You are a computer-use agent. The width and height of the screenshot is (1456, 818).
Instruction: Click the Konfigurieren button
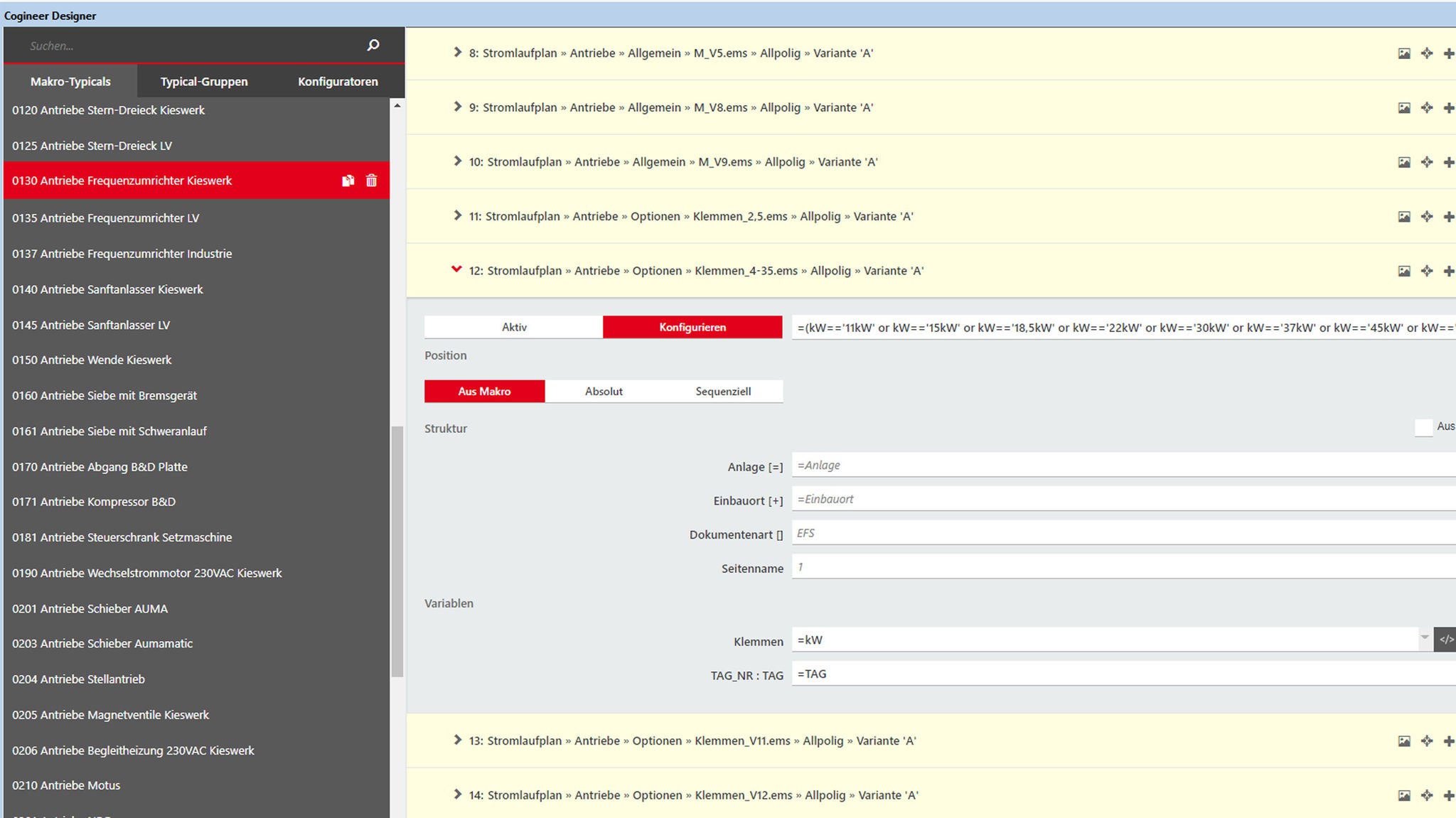692,327
